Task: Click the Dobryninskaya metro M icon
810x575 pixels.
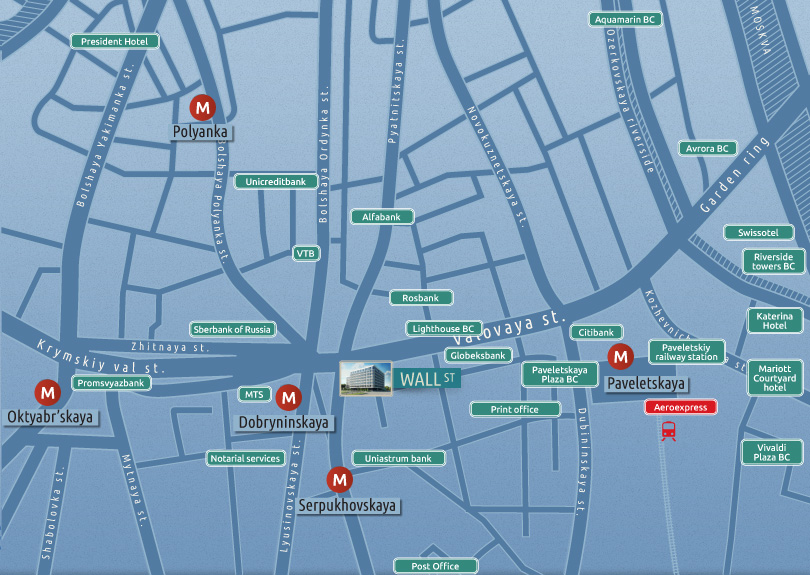Action: click(x=288, y=397)
